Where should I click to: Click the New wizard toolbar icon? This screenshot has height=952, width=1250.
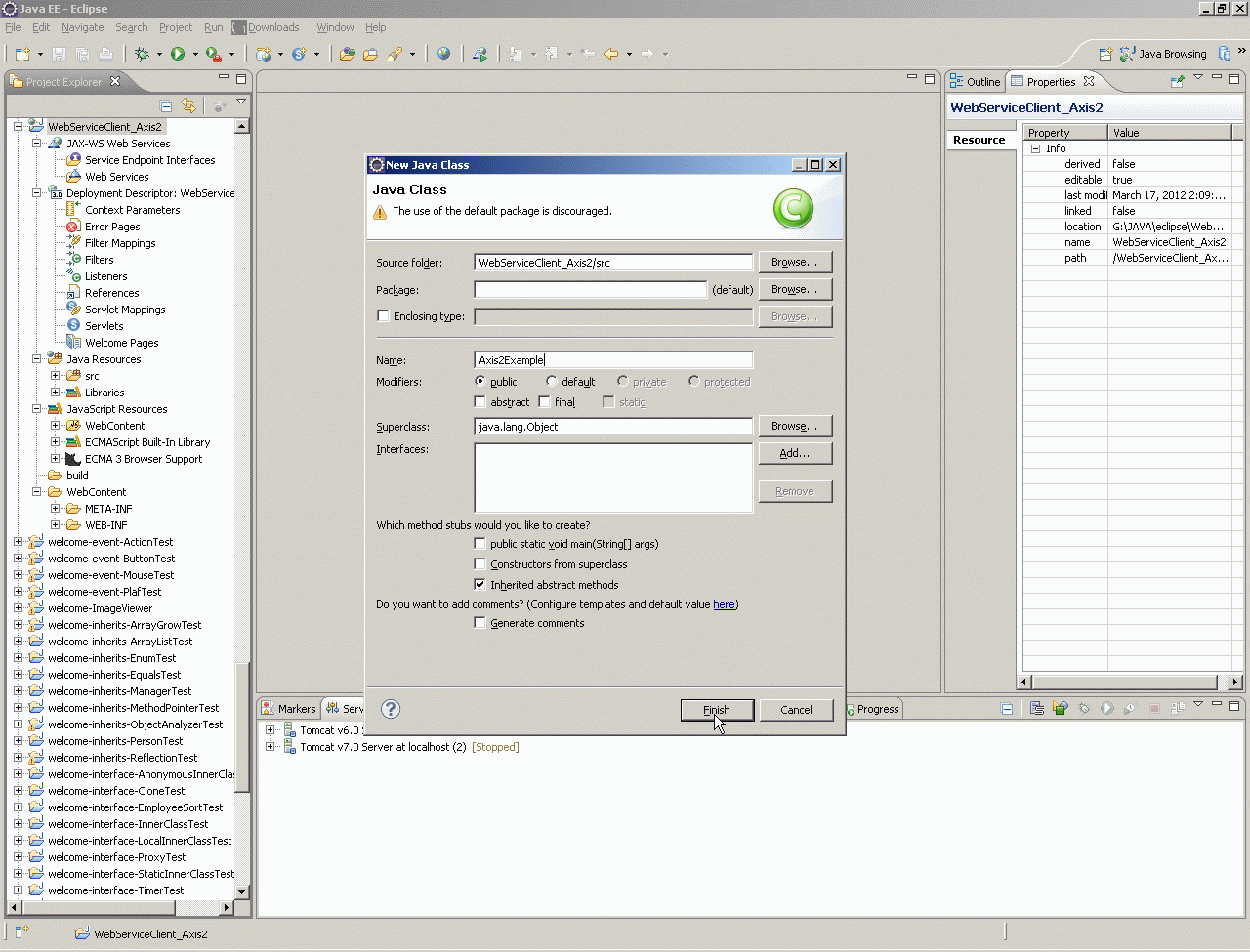point(21,54)
